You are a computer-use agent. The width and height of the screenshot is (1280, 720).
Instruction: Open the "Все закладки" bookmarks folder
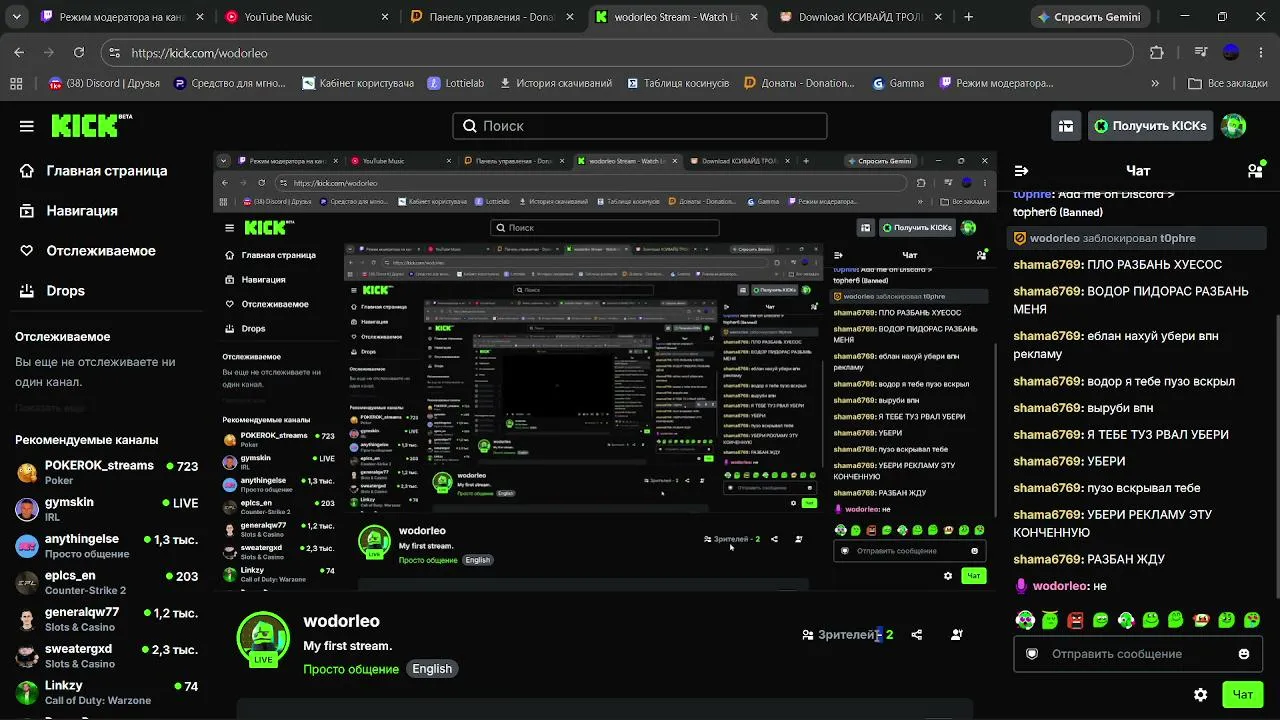1228,84
